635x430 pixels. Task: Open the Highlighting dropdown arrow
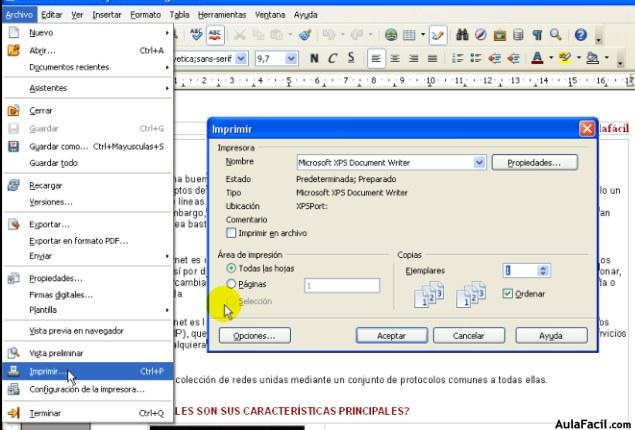click(579, 58)
